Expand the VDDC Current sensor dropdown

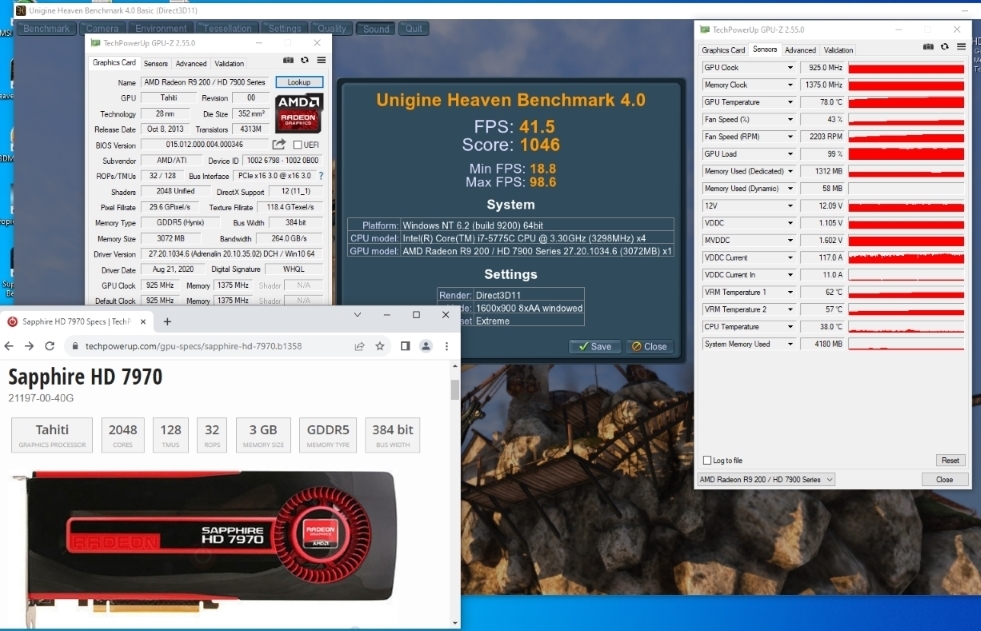[790, 258]
